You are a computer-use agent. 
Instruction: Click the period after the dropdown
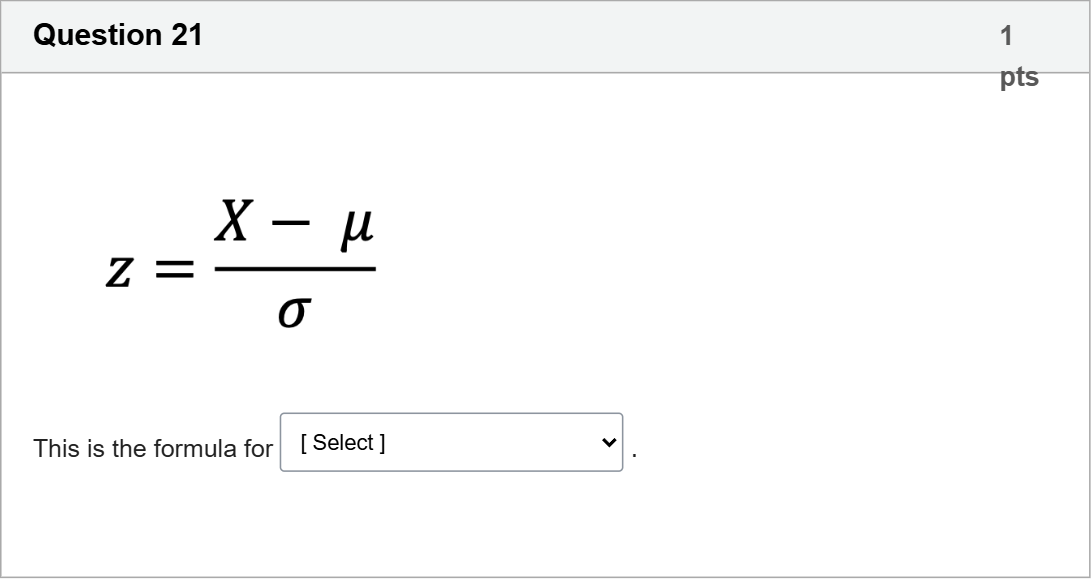[x=635, y=455]
